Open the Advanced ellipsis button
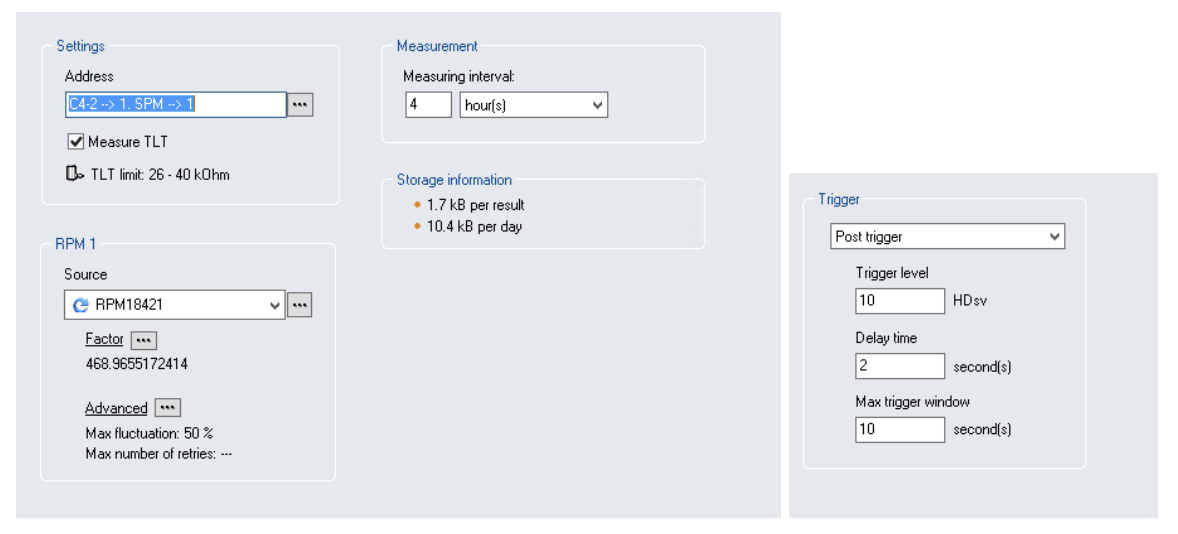1178x534 pixels. tap(168, 408)
